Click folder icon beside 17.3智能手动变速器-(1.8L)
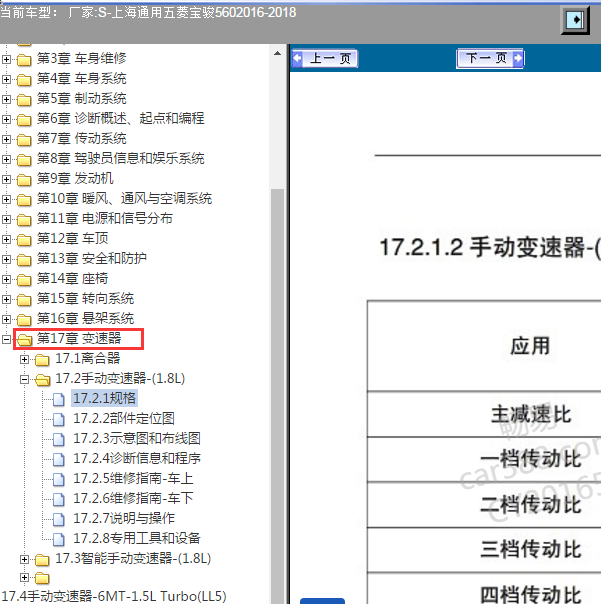This screenshot has width=601, height=604. [42, 559]
